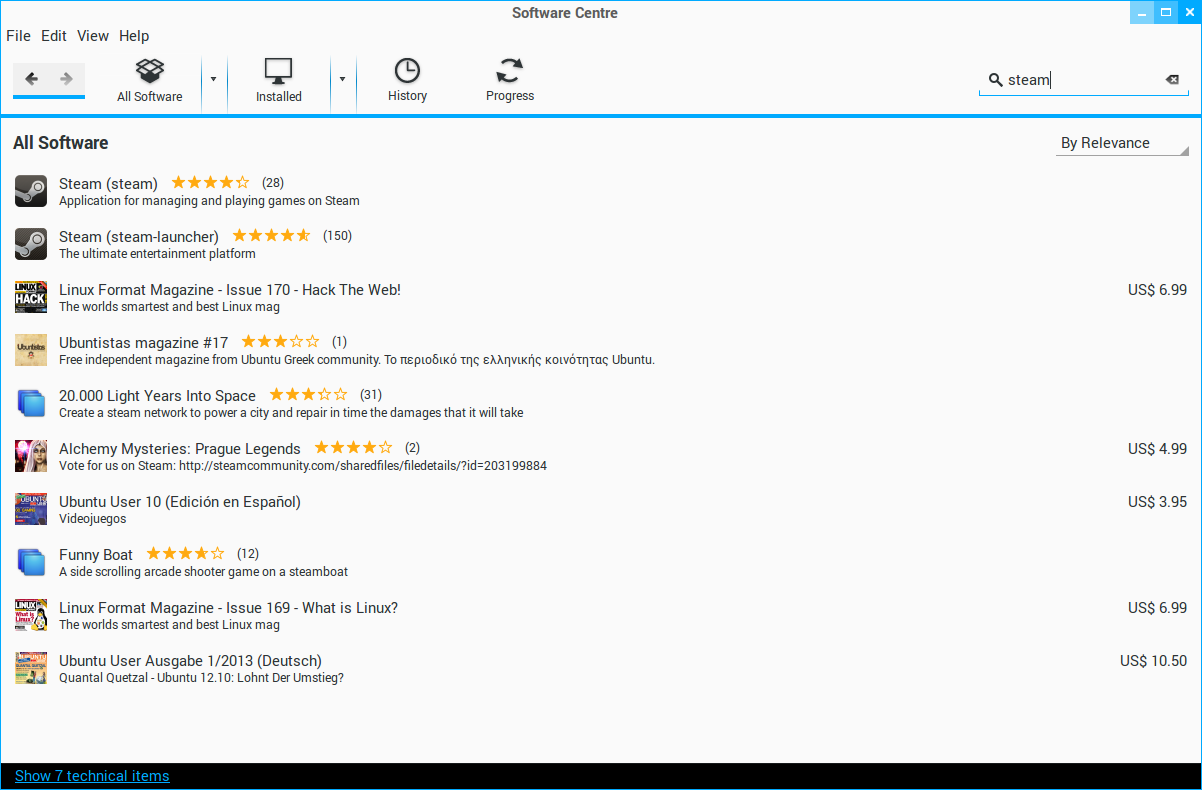Open the All Software view
Screen dimensions: 1202x790
pos(150,82)
